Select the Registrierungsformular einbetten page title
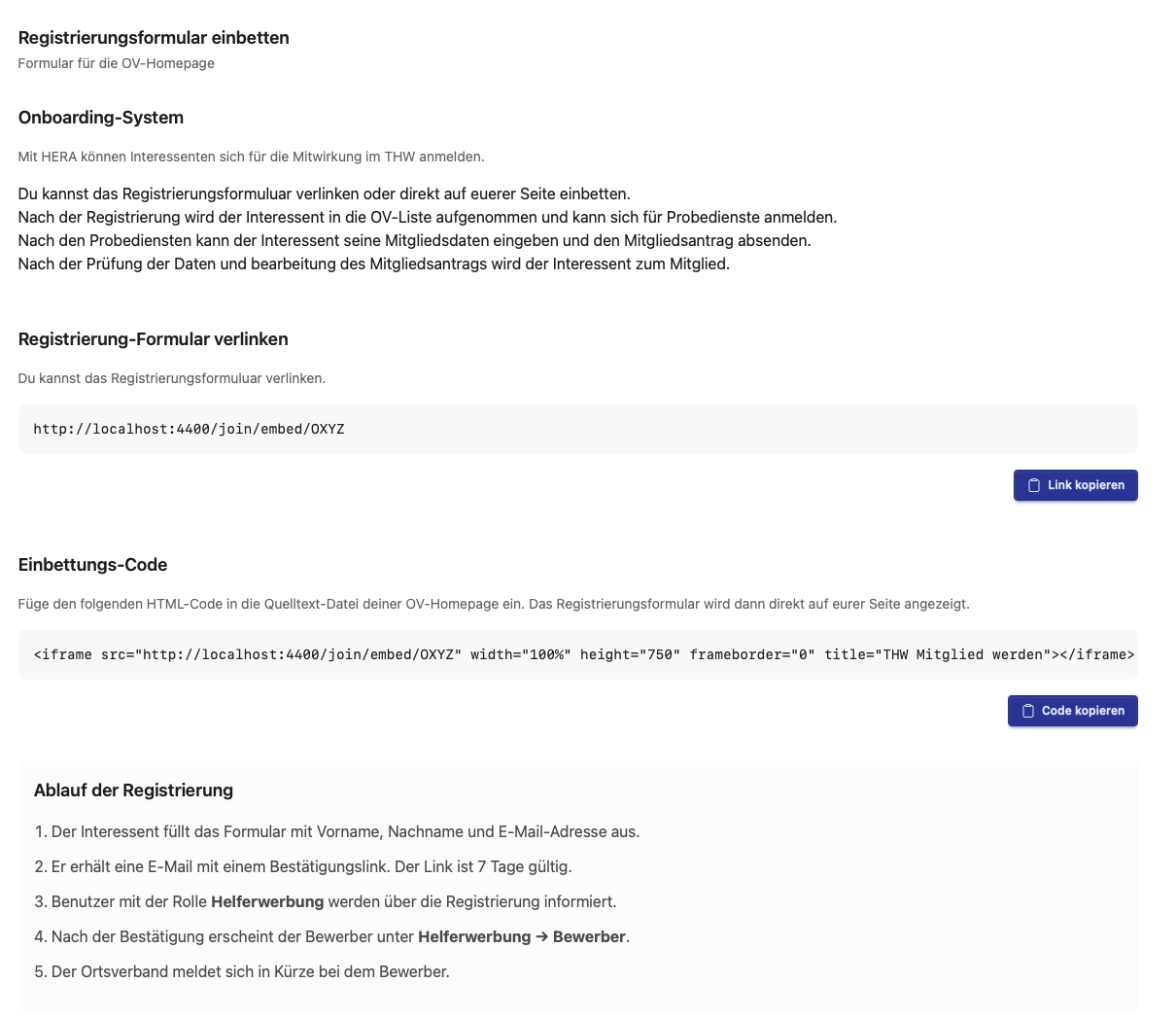The width and height of the screenshot is (1176, 1018). [154, 38]
